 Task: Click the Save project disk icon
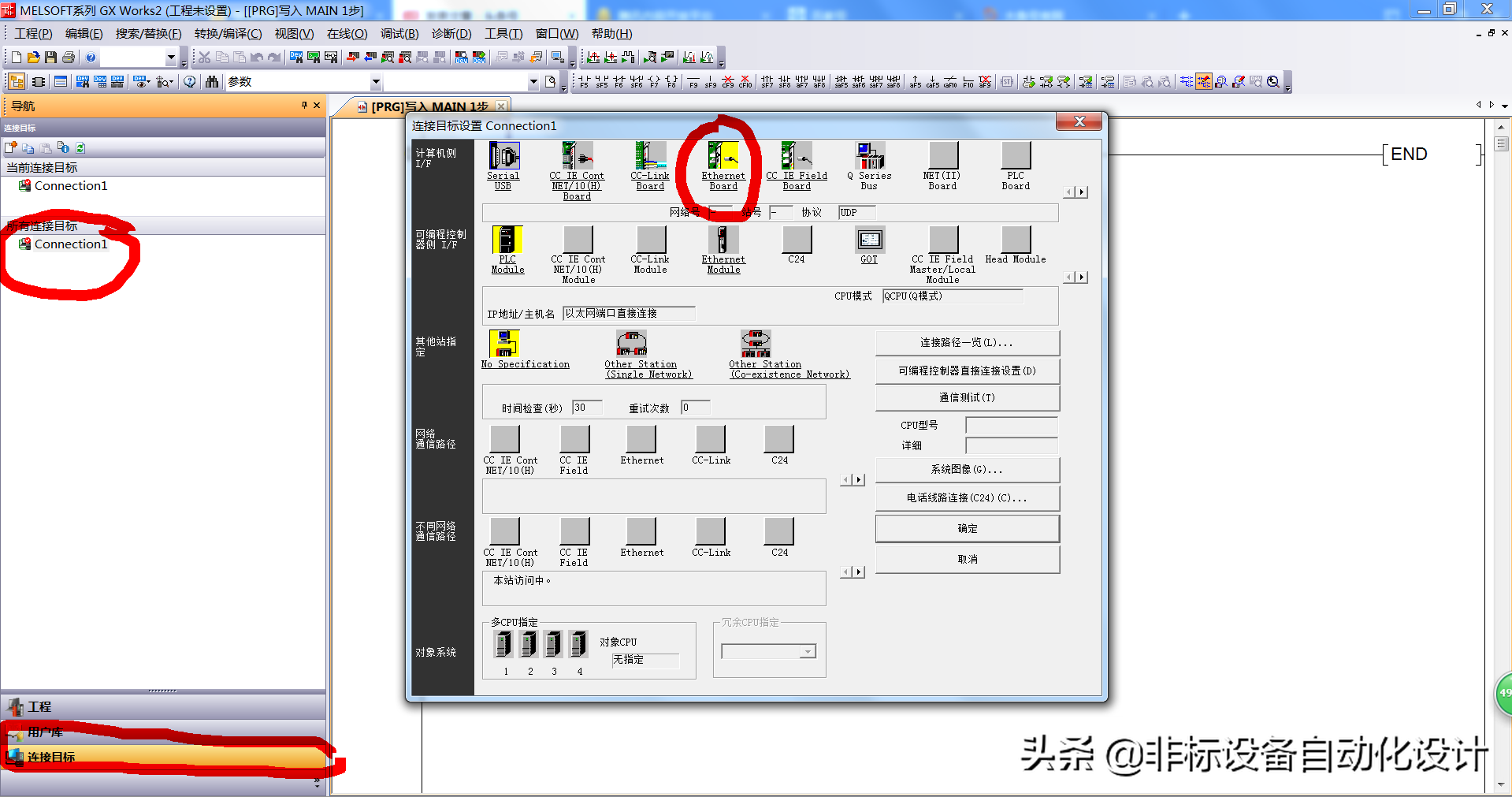point(50,58)
